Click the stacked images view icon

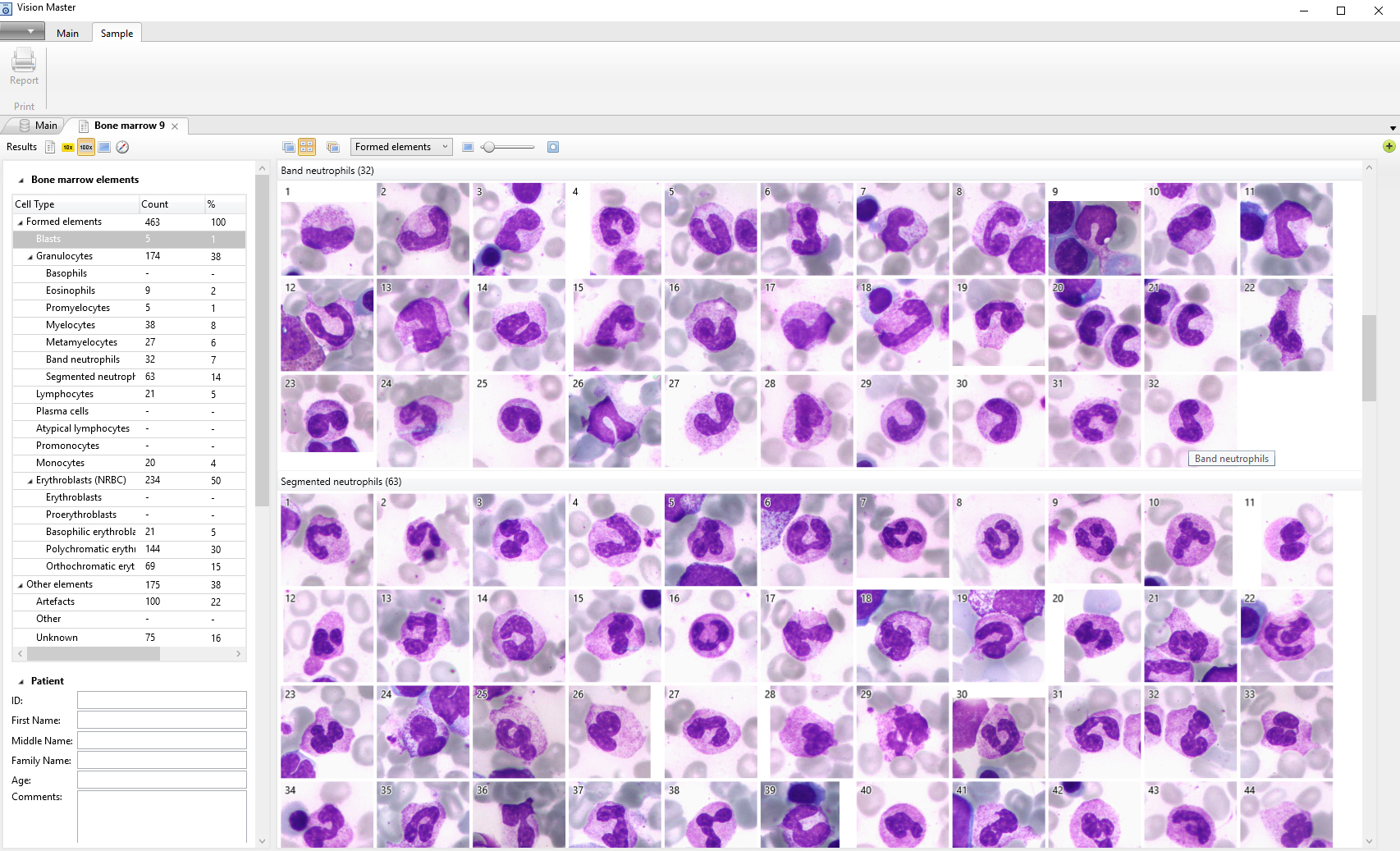(x=333, y=147)
